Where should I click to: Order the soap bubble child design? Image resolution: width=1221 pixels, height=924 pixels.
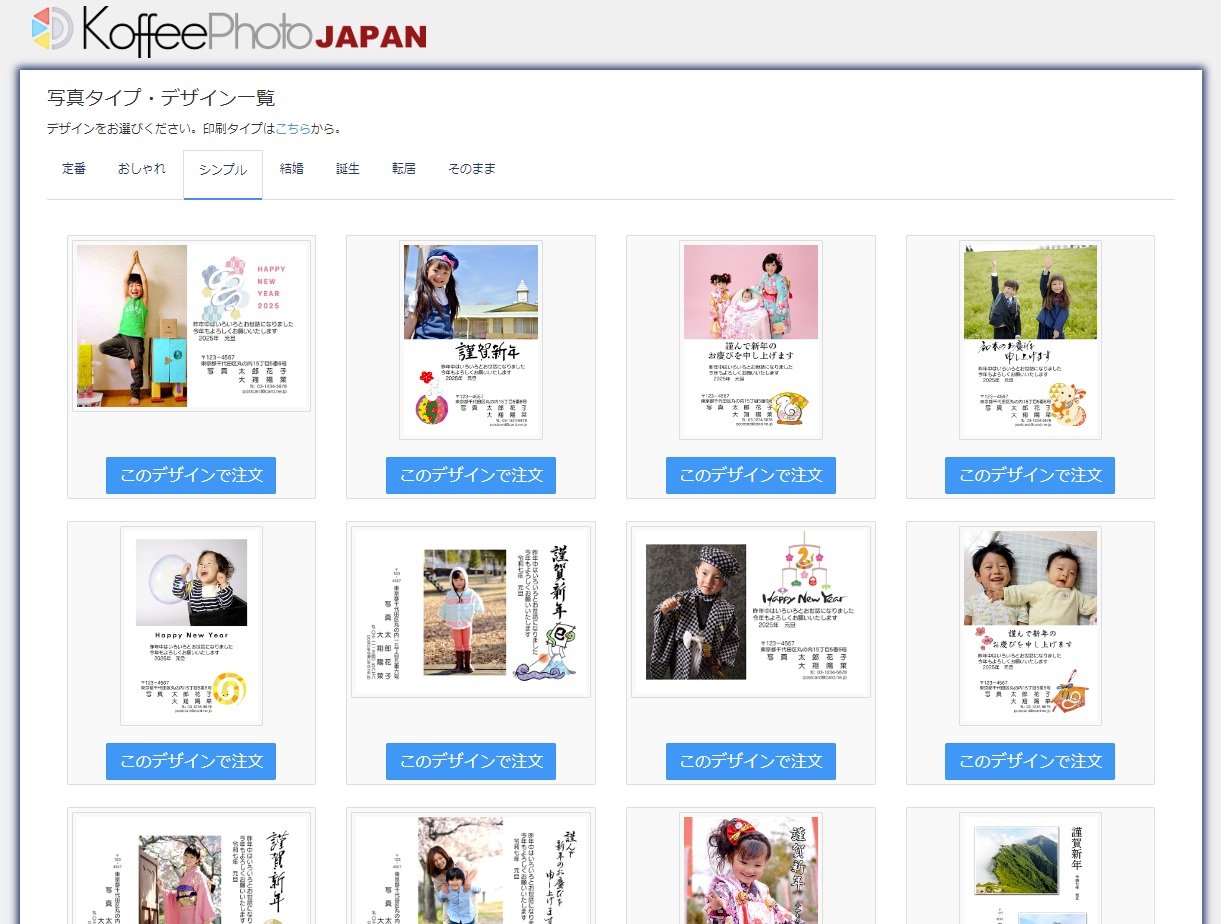click(x=191, y=761)
